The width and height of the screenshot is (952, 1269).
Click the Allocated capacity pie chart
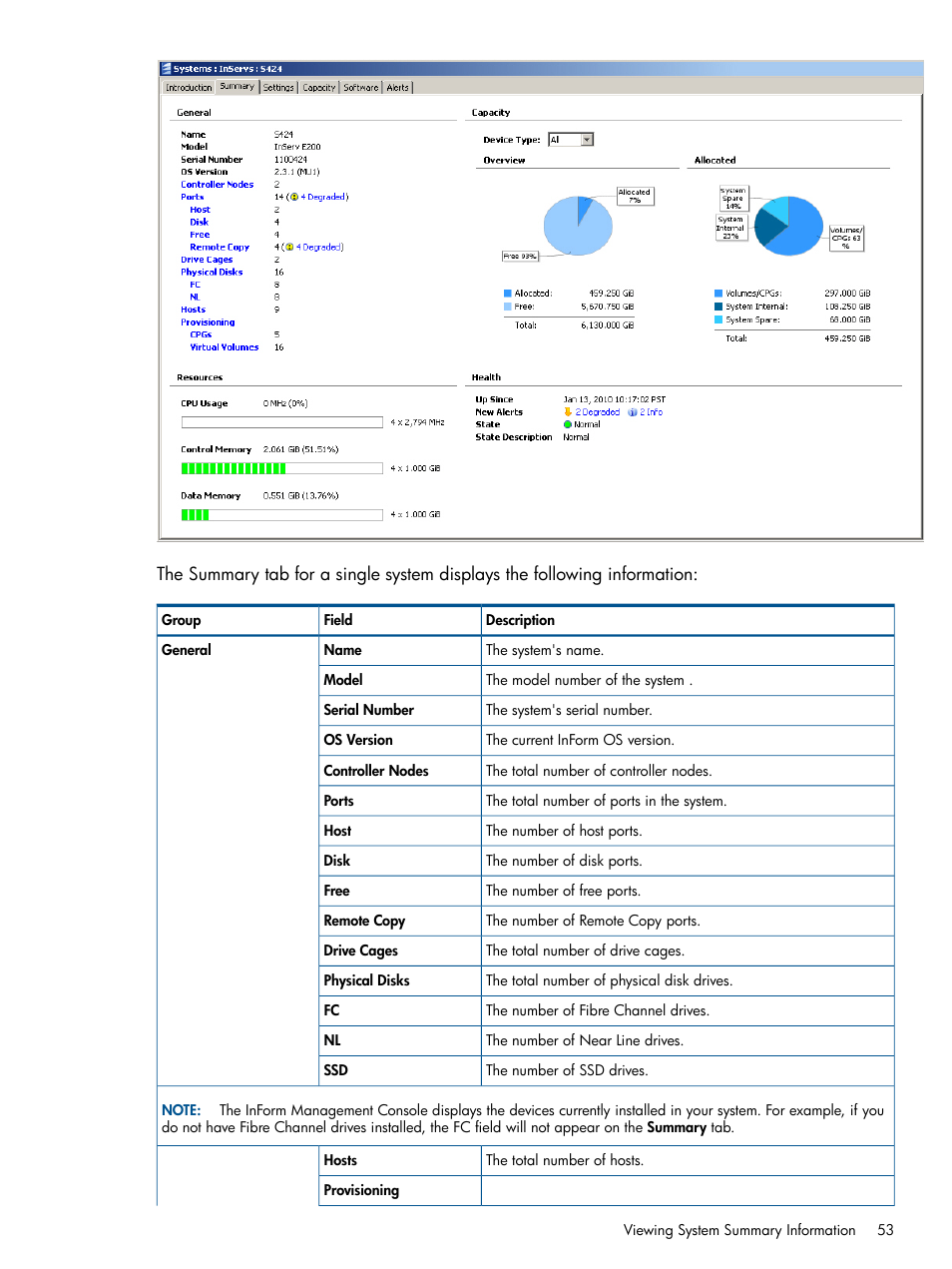(788, 226)
